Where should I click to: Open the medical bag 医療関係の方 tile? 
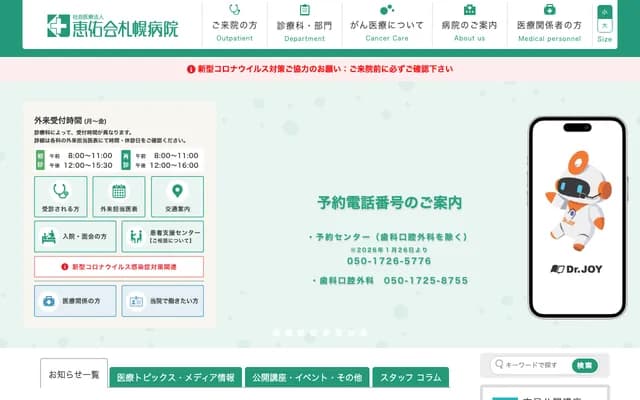(x=75, y=300)
